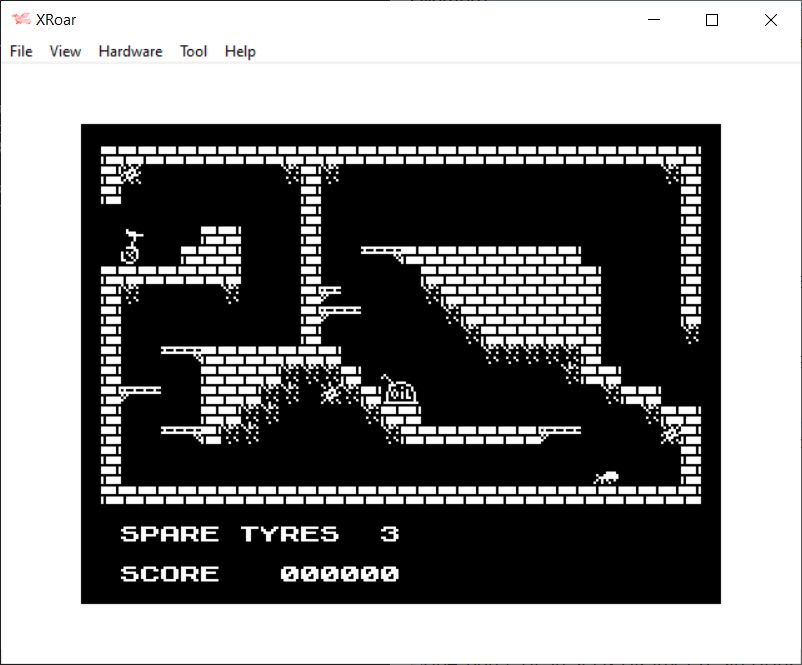Close the XRoar emulator window
Viewport: 802px width, 665px height.
pos(770,20)
